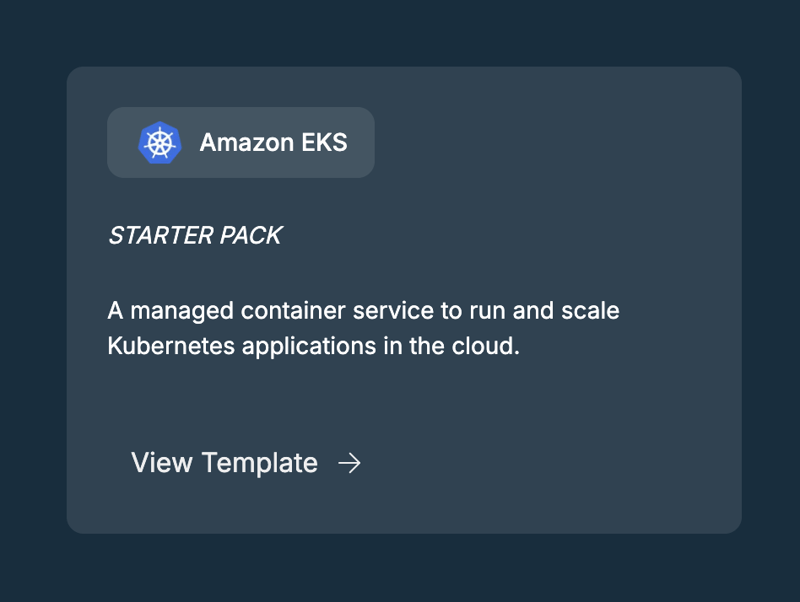This screenshot has width=800, height=602.
Task: Click empty space inside the EKS card
Action: point(561,434)
